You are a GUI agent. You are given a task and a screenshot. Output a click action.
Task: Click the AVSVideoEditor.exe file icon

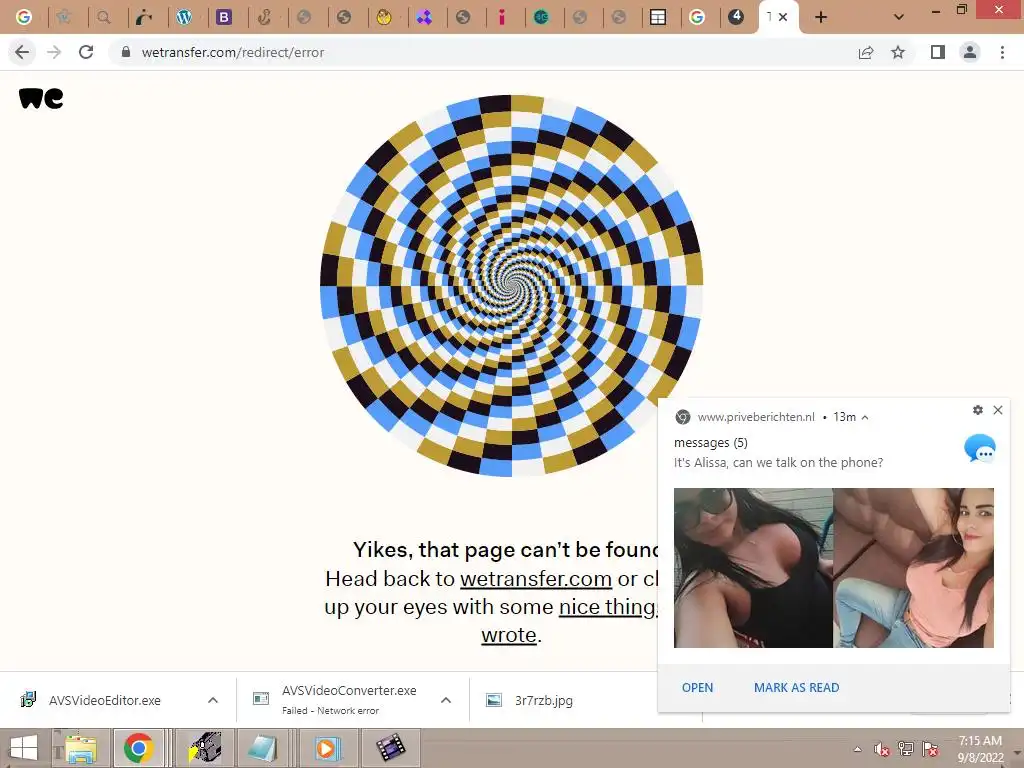tap(27, 700)
